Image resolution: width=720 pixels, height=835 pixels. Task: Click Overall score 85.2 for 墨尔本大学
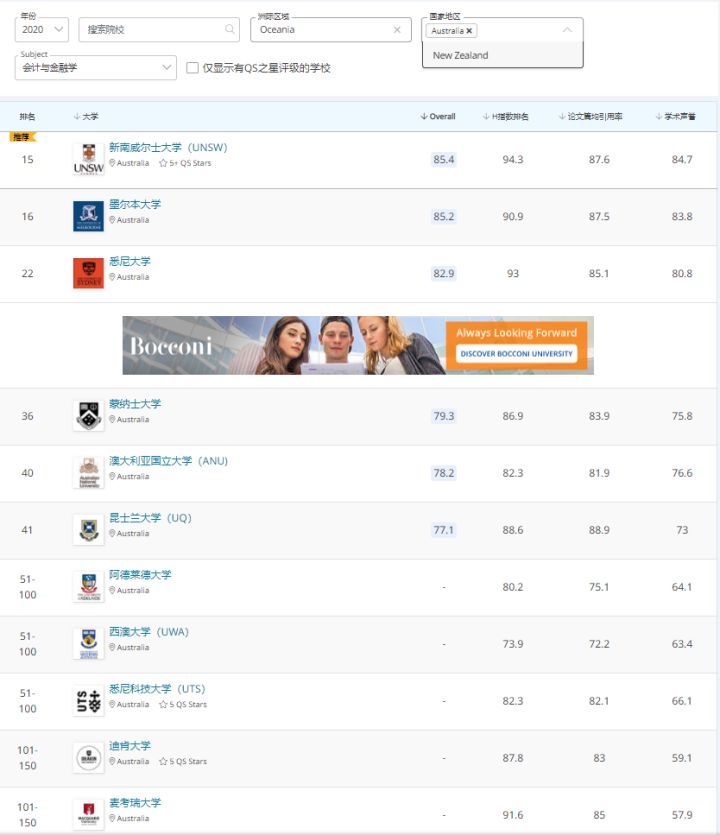point(444,216)
